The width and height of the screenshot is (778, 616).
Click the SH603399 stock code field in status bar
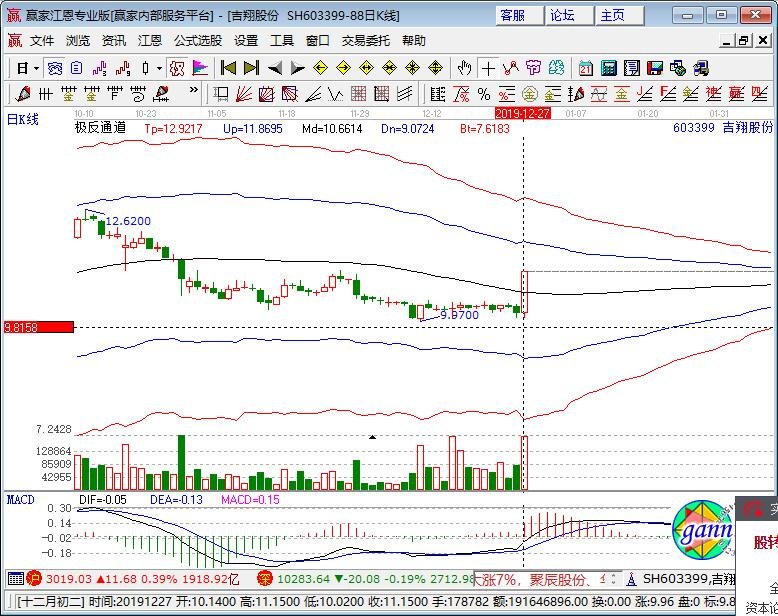tap(689, 579)
